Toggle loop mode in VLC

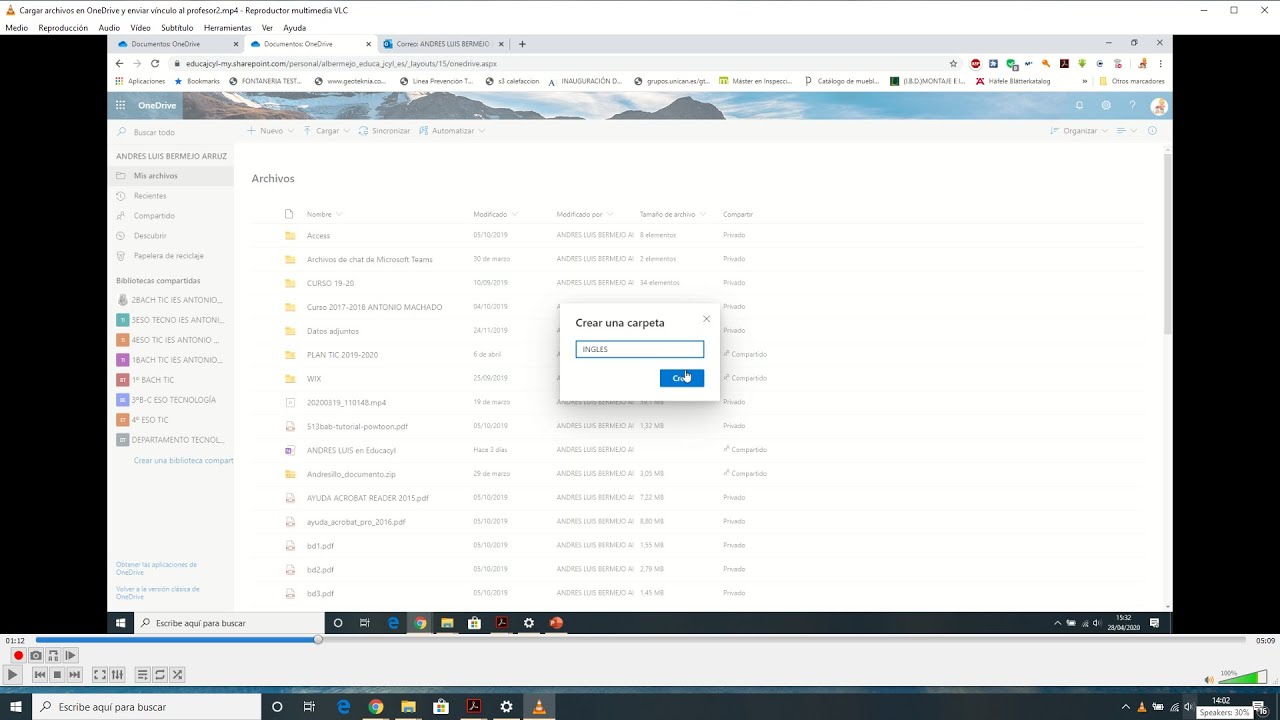160,675
